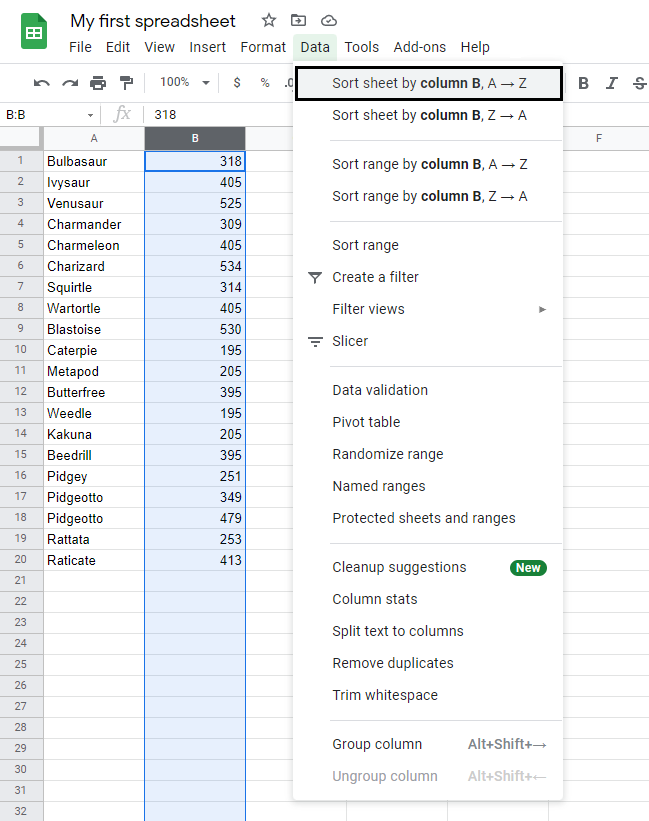Viewport: 649px width, 821px height.
Task: Click the Move to folder icon
Action: (298, 21)
